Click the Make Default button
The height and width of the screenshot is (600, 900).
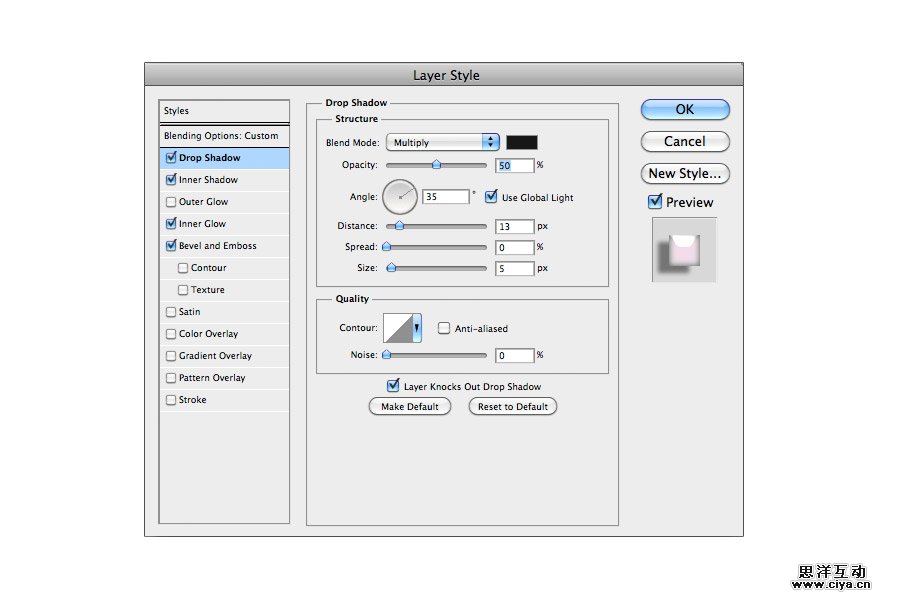point(410,407)
